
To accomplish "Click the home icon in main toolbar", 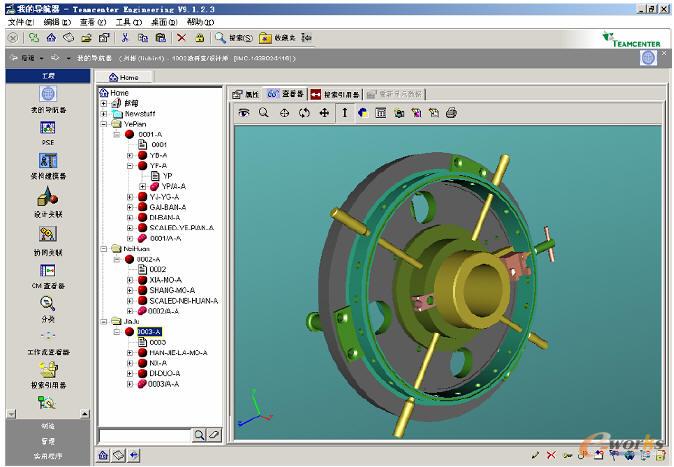I will click(x=51, y=38).
